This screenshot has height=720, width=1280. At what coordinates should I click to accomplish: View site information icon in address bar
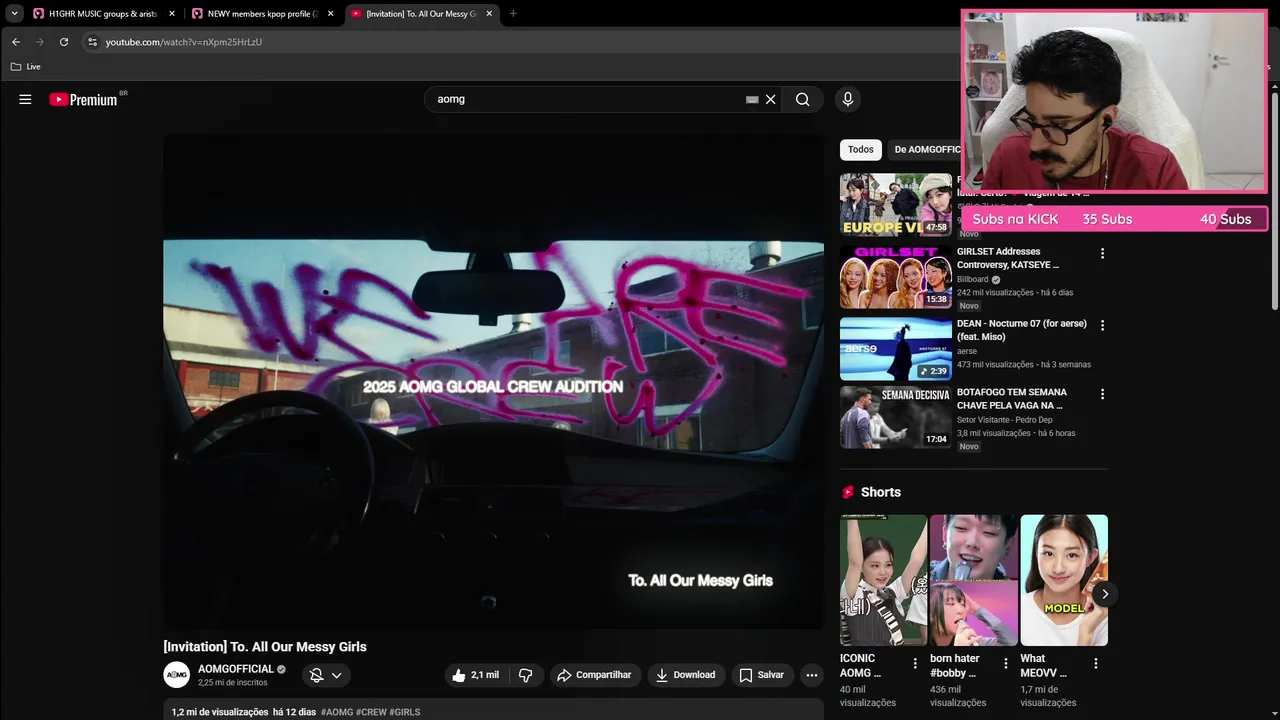coord(92,42)
